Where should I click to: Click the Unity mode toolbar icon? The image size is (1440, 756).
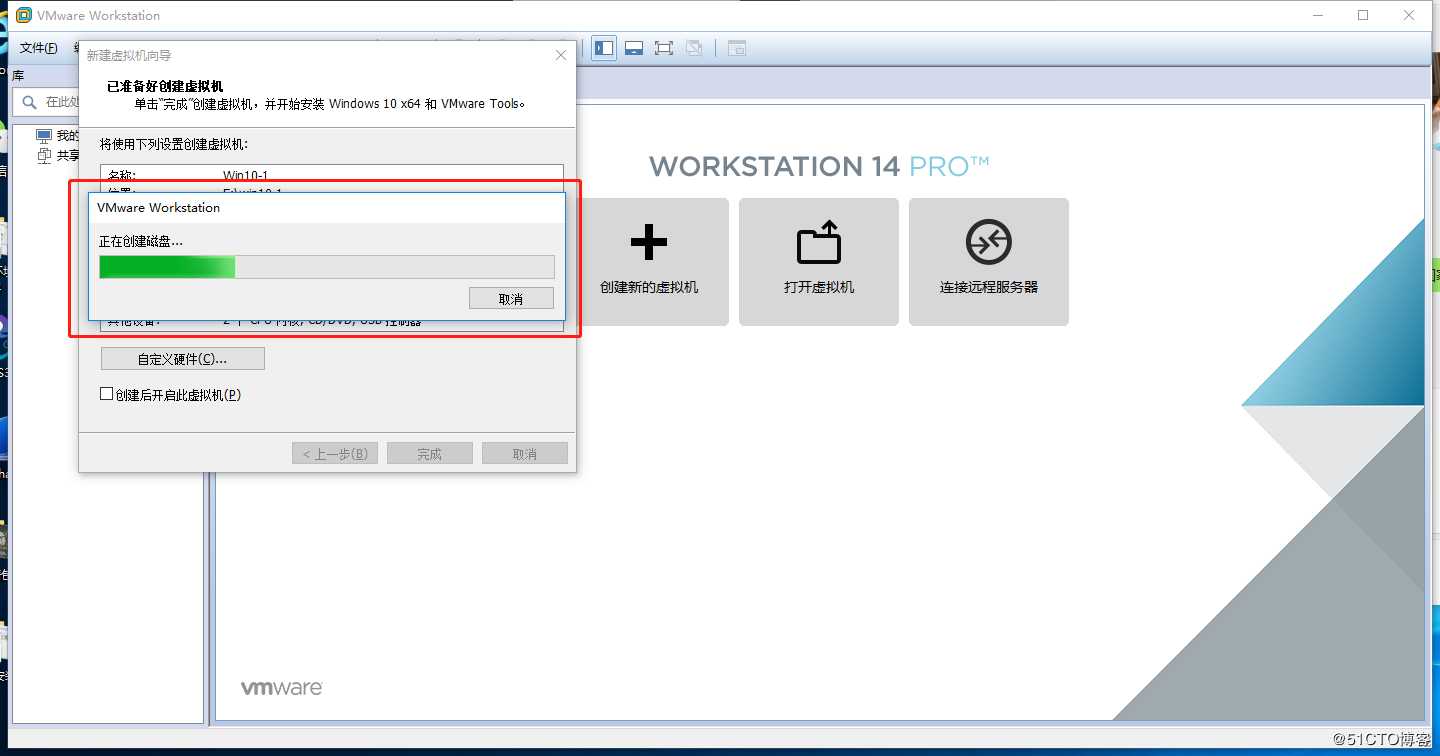[x=694, y=48]
